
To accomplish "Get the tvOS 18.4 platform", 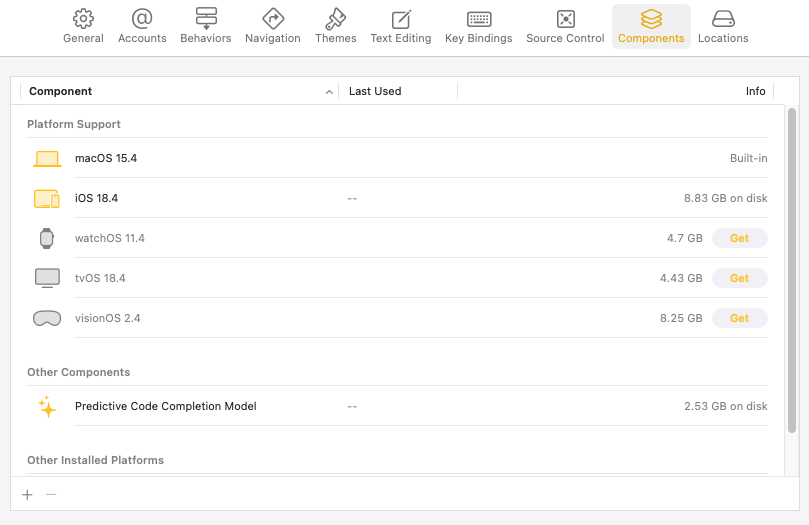I will (739, 278).
